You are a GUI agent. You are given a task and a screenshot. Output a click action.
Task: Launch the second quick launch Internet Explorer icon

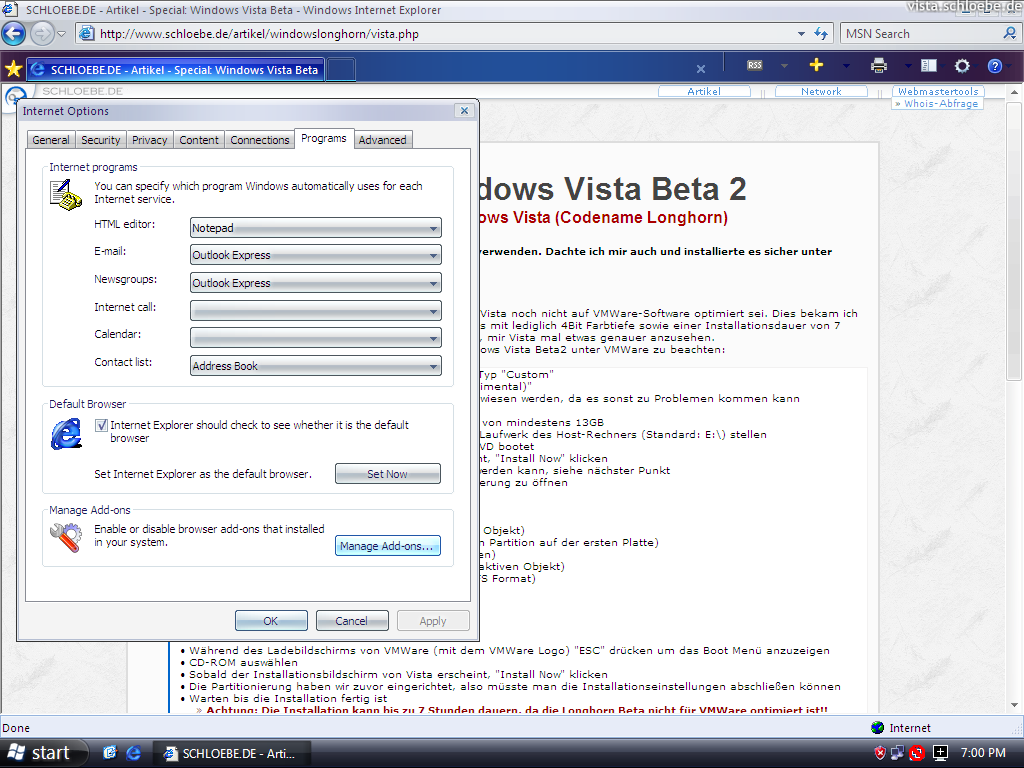134,753
